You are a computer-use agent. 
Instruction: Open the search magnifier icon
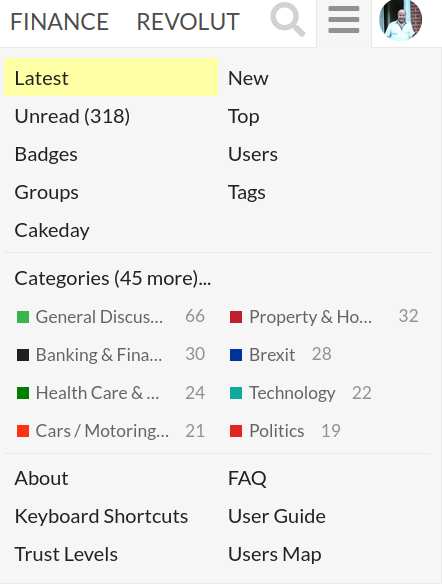pos(287,19)
